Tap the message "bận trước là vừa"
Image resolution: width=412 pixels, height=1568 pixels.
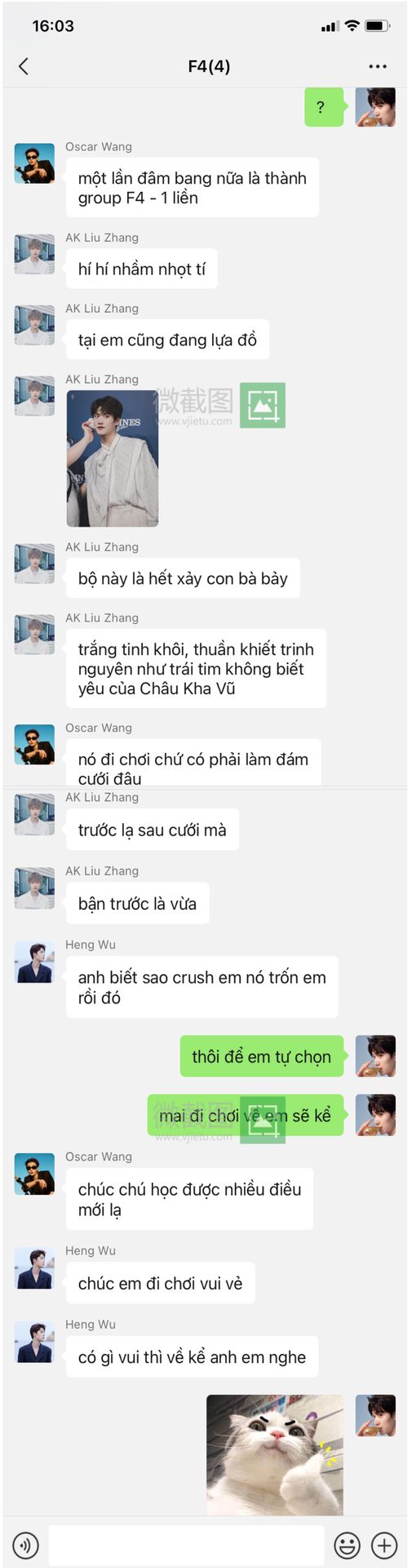click(138, 903)
